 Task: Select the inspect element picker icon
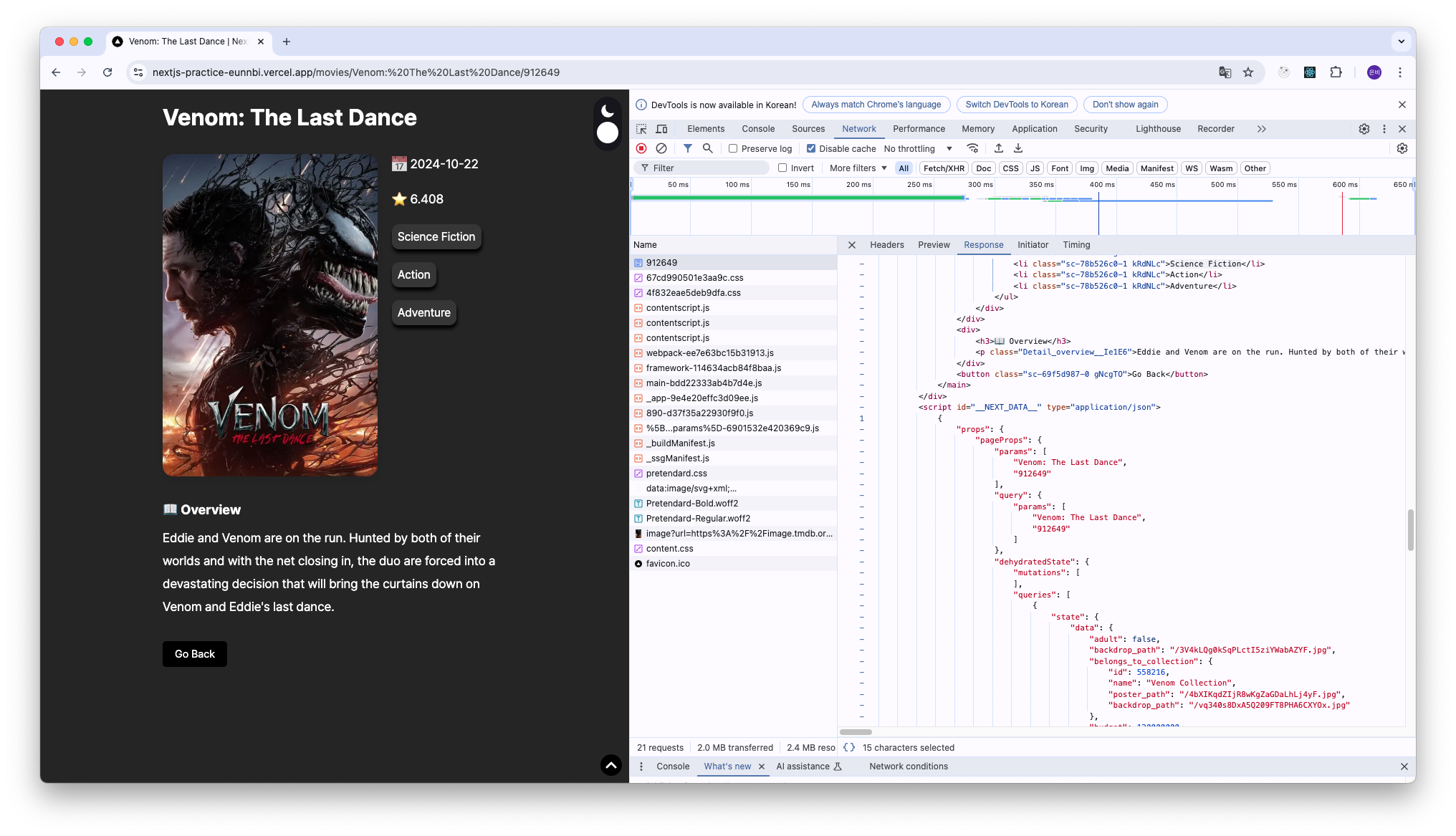click(641, 129)
